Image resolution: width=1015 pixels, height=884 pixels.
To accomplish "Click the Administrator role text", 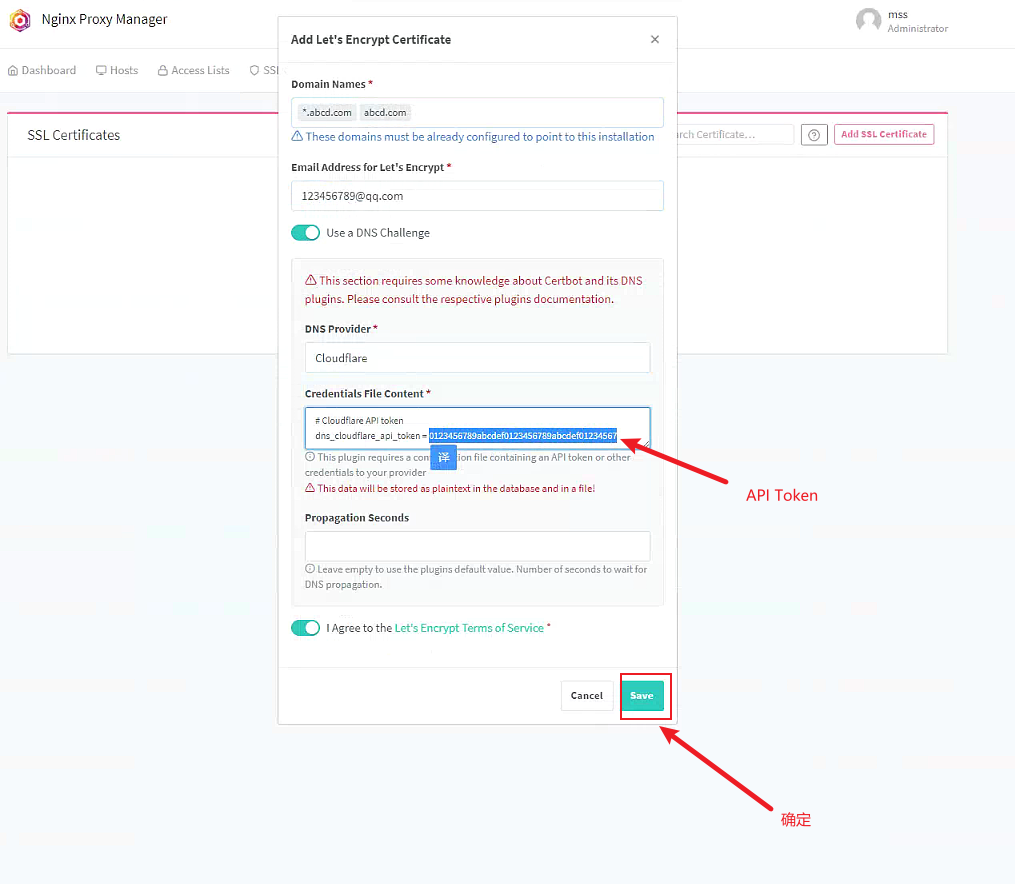I will [x=917, y=28].
